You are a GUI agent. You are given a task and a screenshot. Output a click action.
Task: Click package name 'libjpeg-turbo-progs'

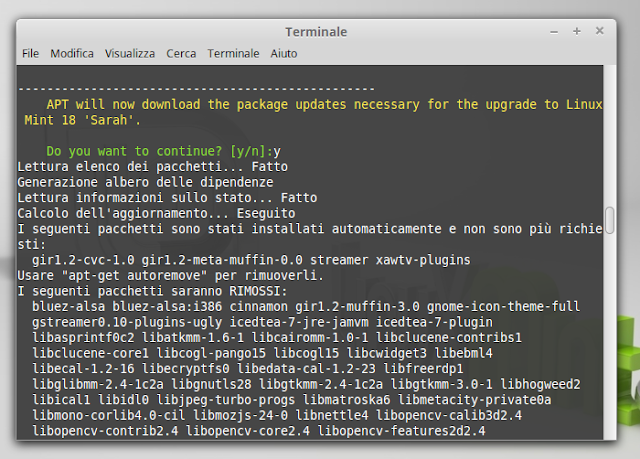pyautogui.click(x=226, y=400)
